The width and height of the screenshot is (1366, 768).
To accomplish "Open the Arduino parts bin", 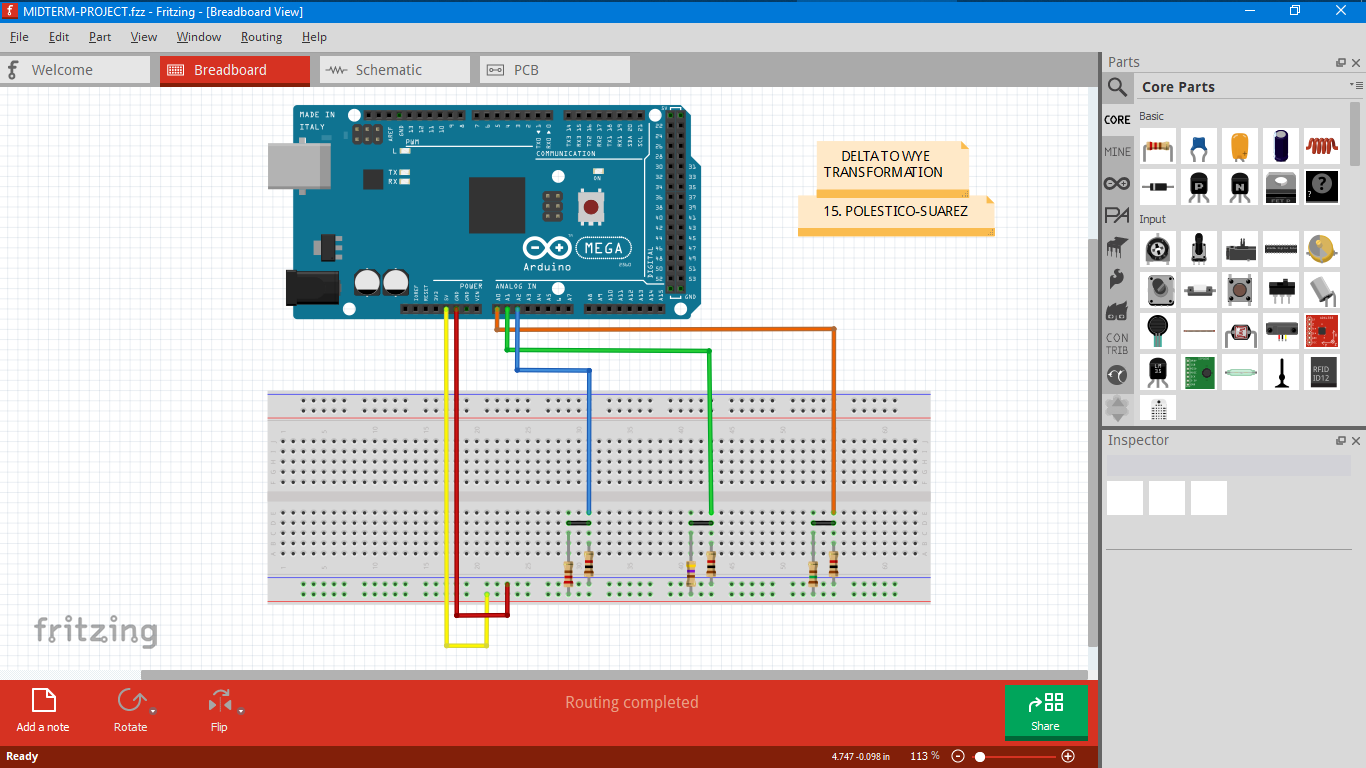I will (x=1117, y=183).
